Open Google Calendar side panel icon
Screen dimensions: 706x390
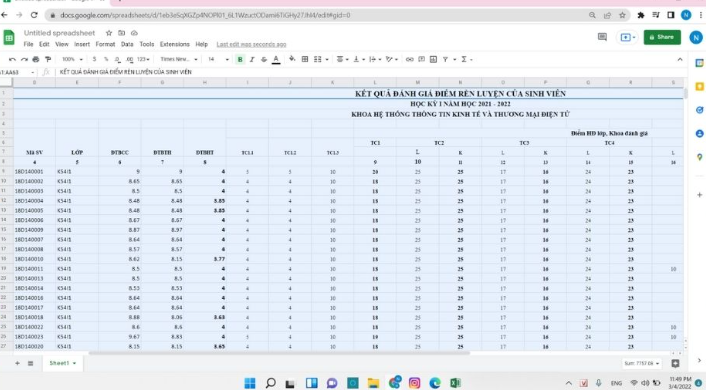tap(699, 63)
